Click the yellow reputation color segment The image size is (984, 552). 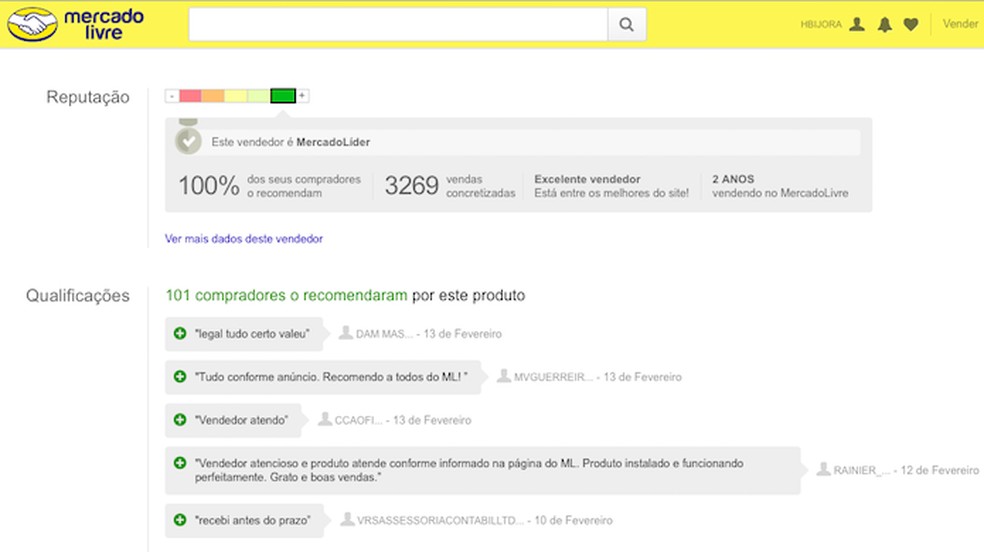[235, 96]
